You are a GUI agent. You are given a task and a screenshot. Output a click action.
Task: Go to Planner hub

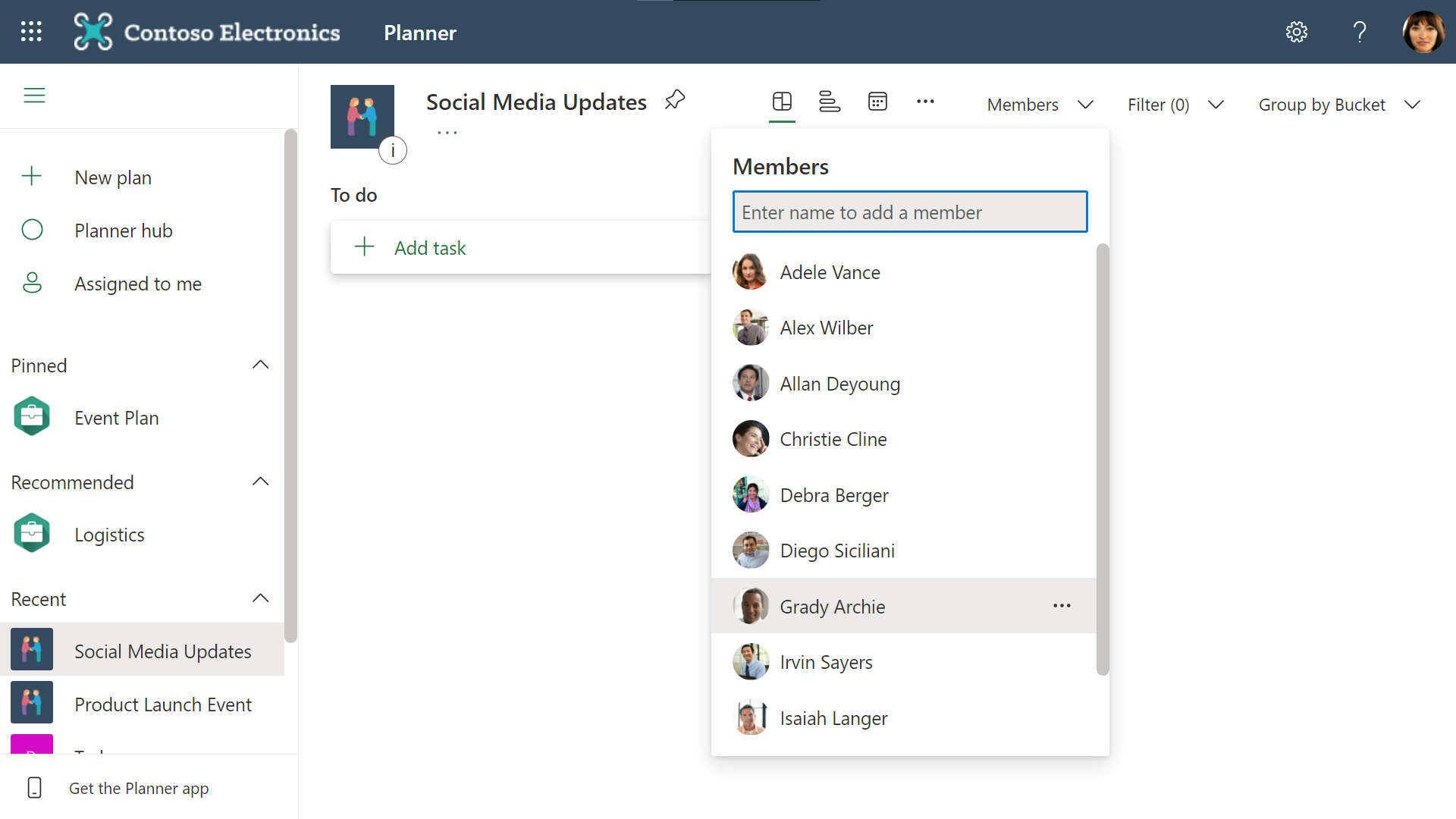[x=124, y=231]
